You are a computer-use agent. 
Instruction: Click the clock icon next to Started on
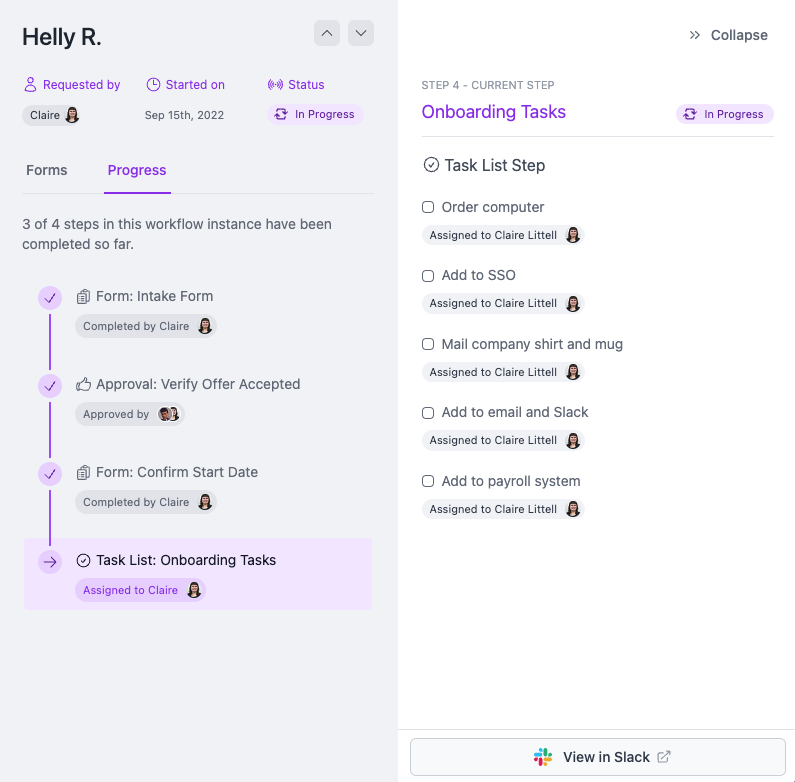coord(153,85)
